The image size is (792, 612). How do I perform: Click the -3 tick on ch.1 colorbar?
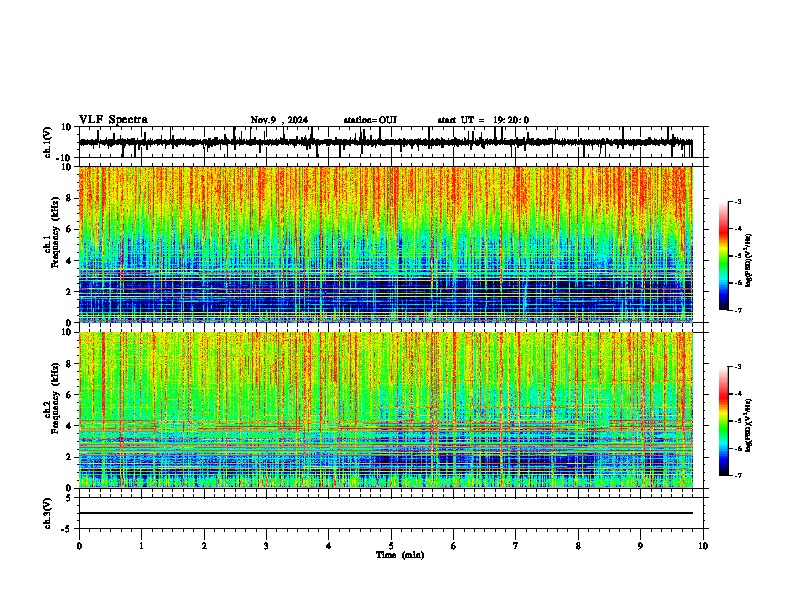click(x=738, y=201)
